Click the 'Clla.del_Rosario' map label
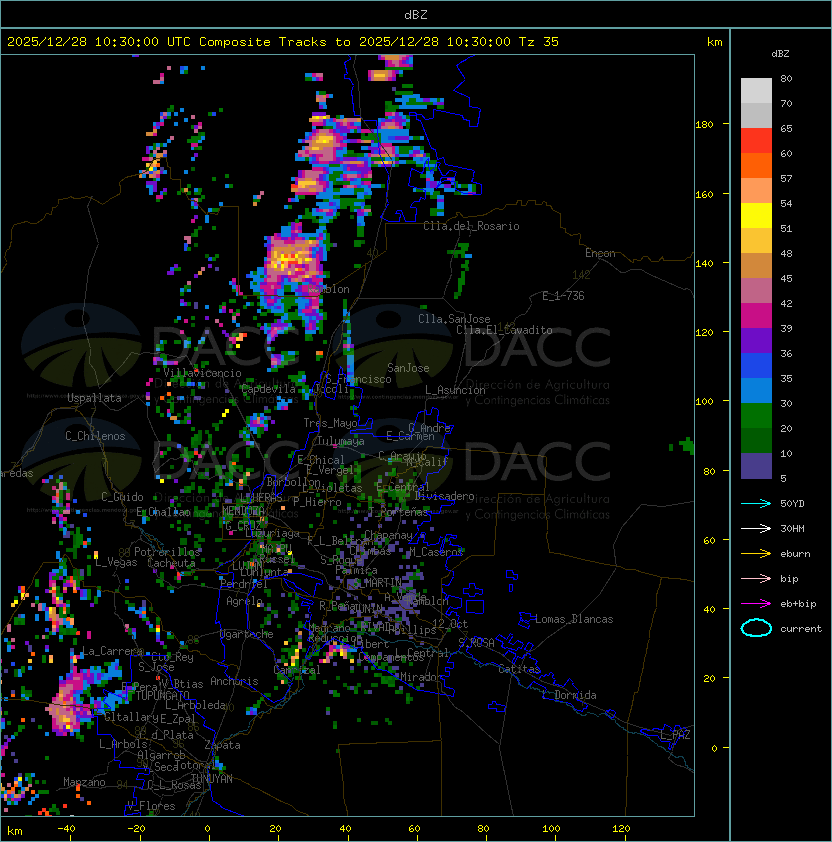This screenshot has width=832, height=842. [471, 226]
